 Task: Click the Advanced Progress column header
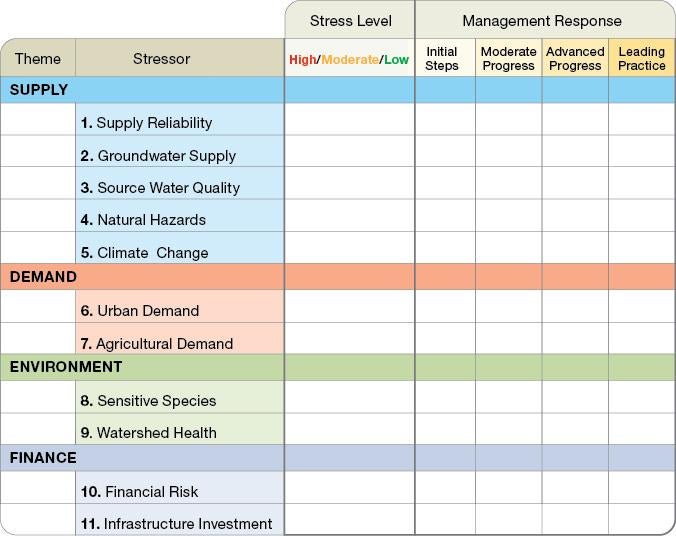tap(575, 59)
